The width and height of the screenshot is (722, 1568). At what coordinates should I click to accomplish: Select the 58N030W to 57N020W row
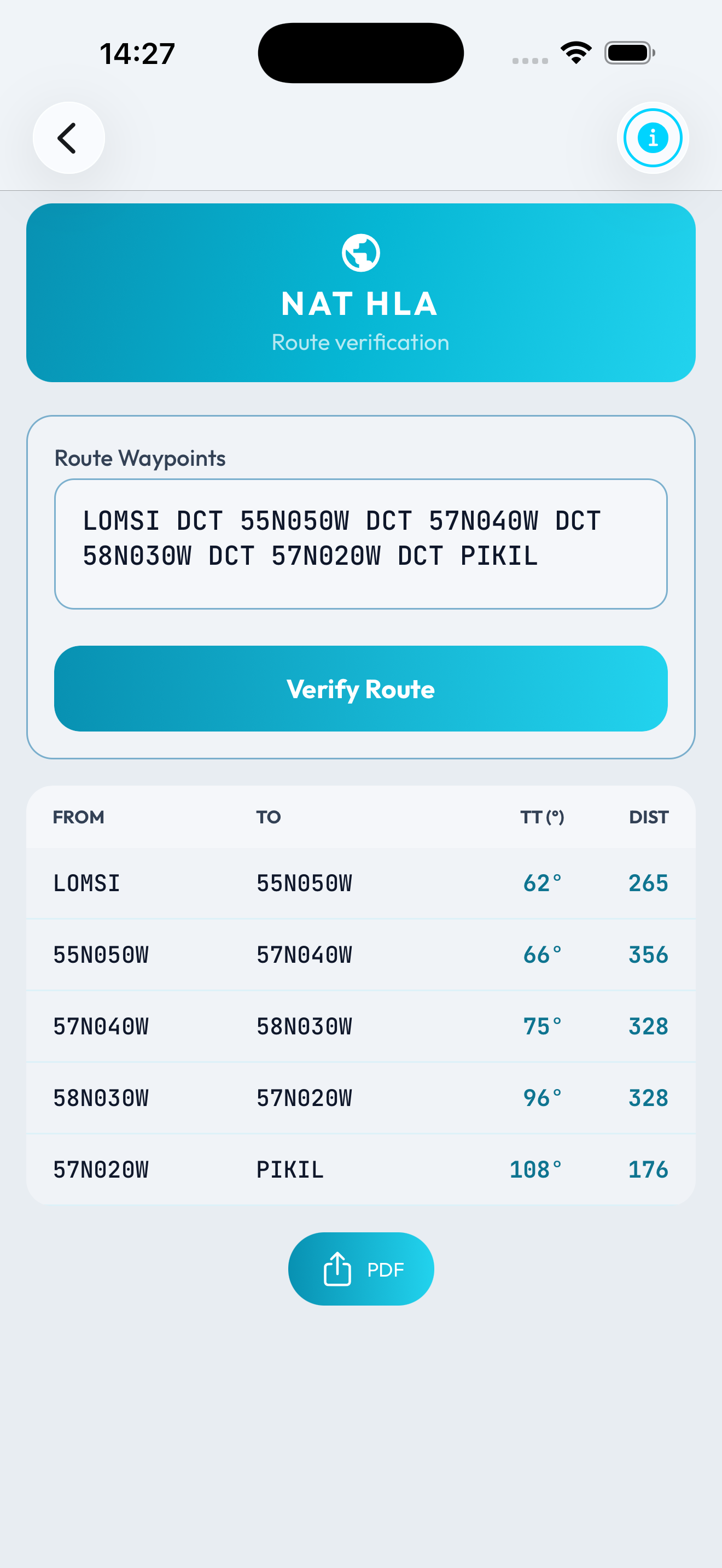360,1097
